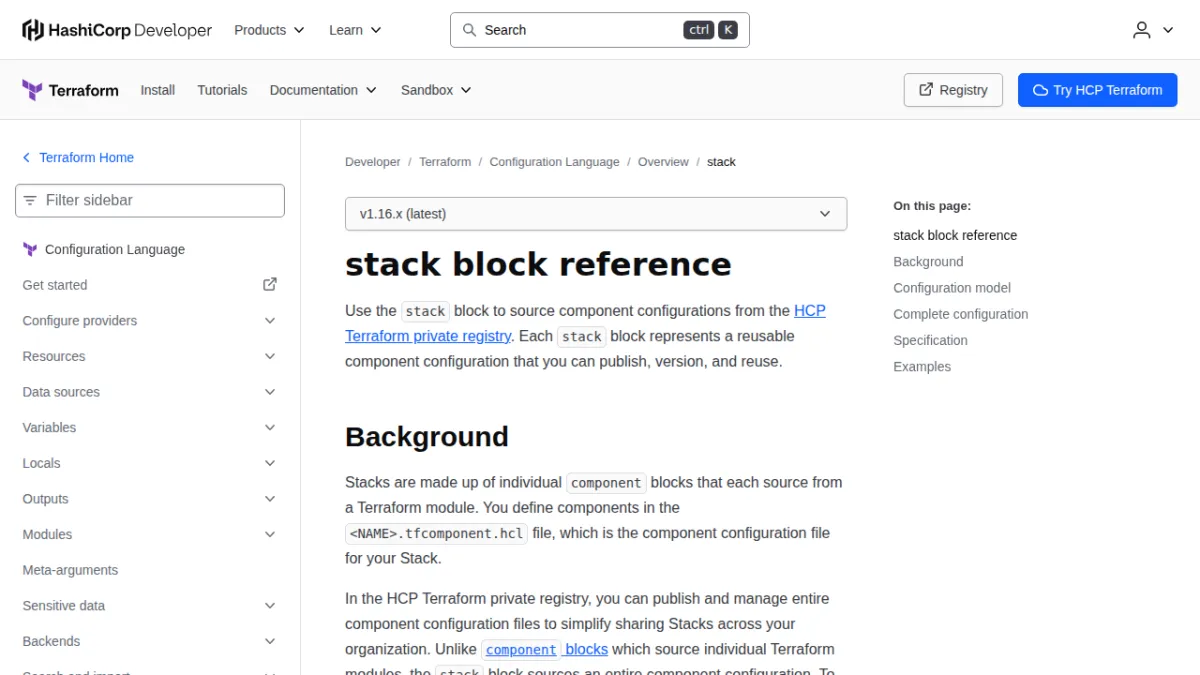Screen dimensions: 1200x675
Task: Jump to Configuration model section
Action: point(952,288)
